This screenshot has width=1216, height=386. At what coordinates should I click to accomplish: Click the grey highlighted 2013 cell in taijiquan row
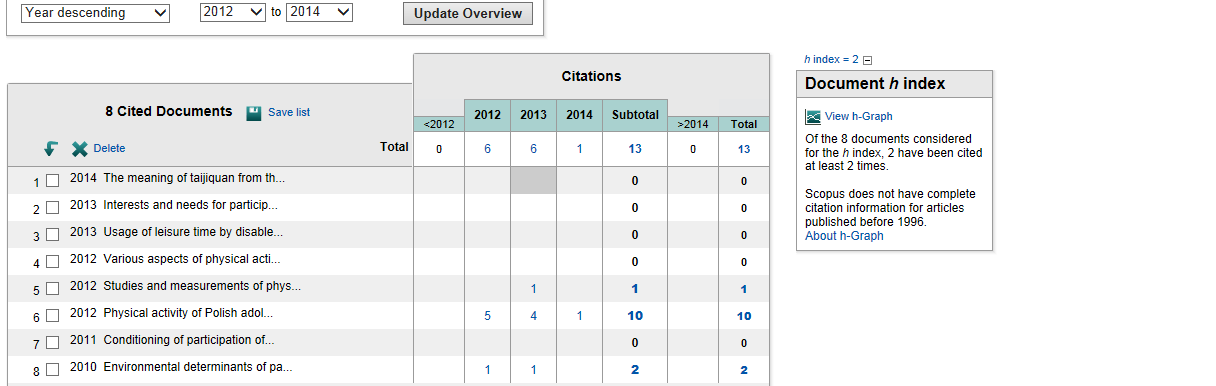(533, 180)
